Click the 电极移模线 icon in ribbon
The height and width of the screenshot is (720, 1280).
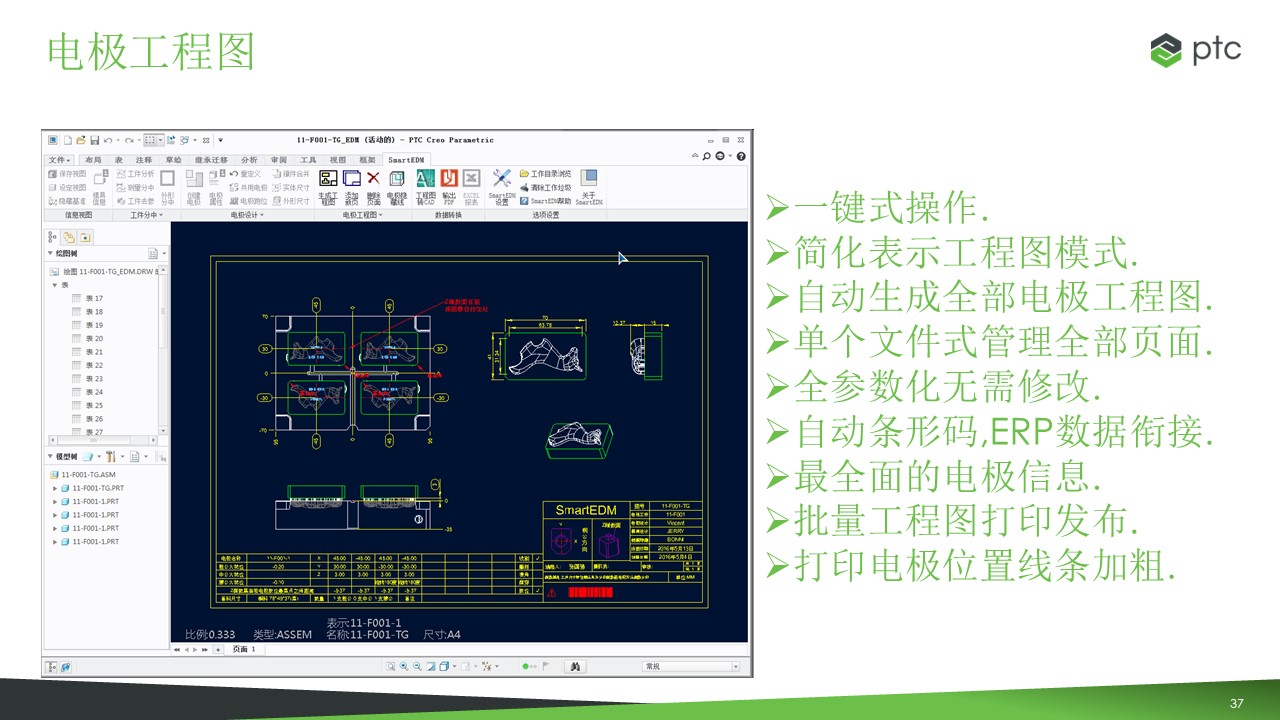[x=397, y=178]
